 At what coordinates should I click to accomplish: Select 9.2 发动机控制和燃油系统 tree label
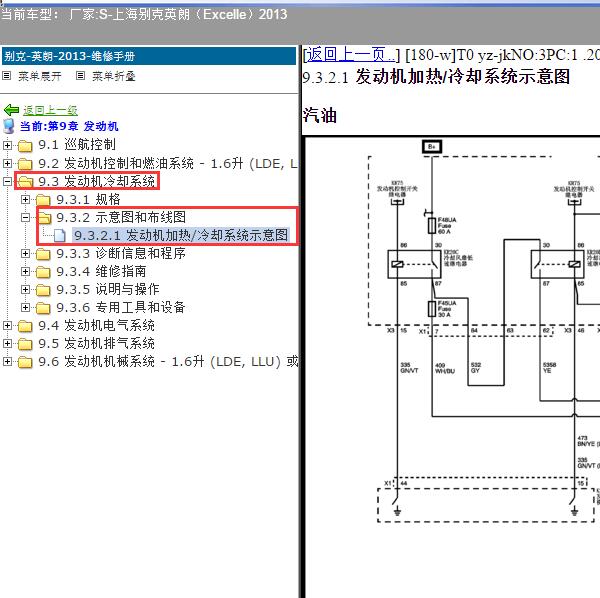(x=168, y=164)
